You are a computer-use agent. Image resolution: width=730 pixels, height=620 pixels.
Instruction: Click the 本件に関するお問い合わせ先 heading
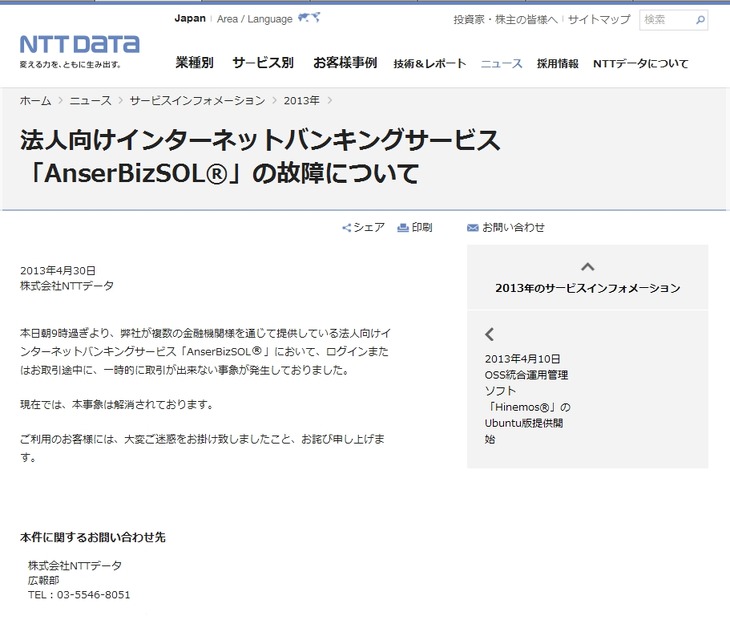click(x=93, y=537)
